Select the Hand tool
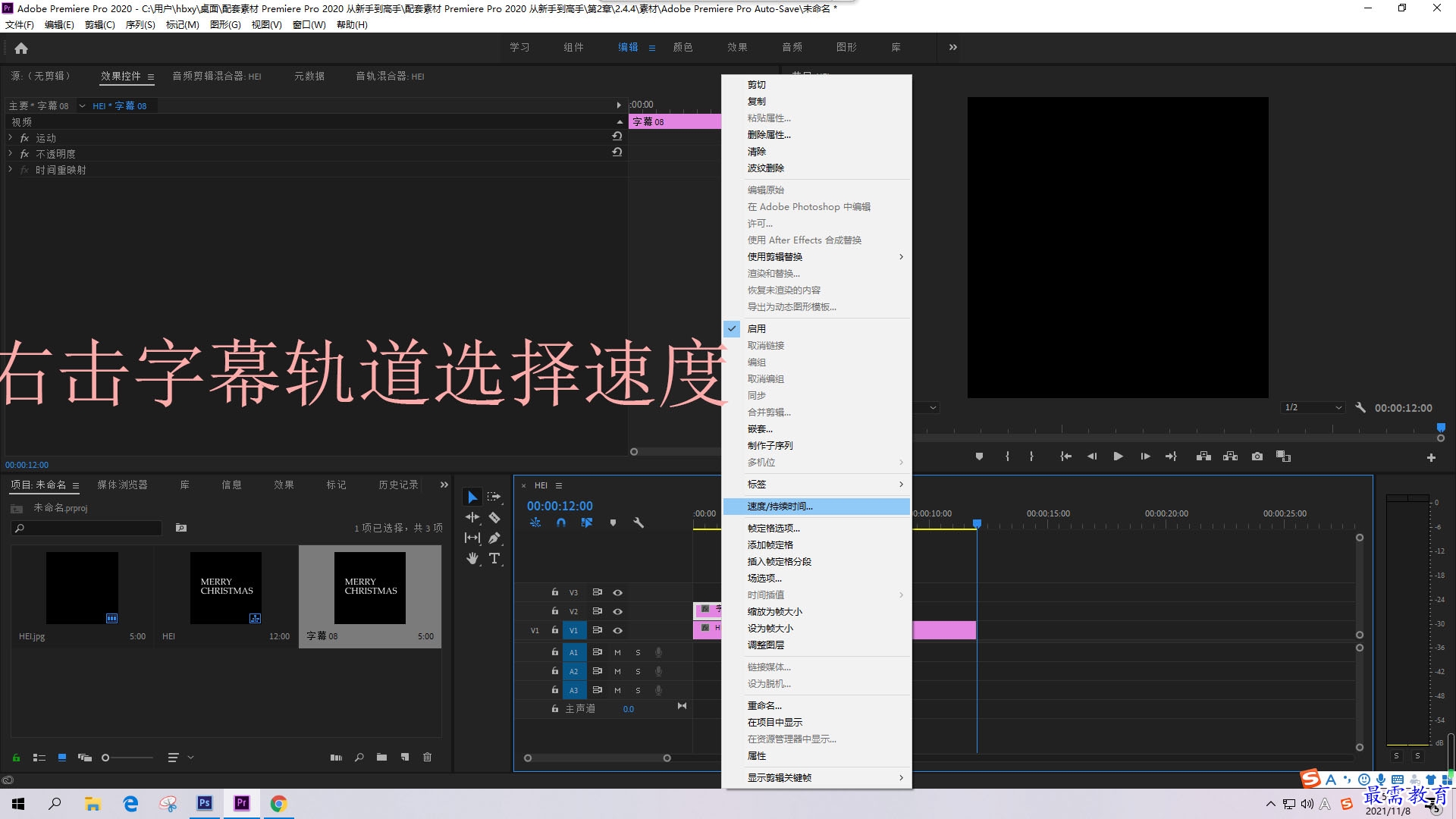Screen dimensions: 1456x819 (472, 558)
